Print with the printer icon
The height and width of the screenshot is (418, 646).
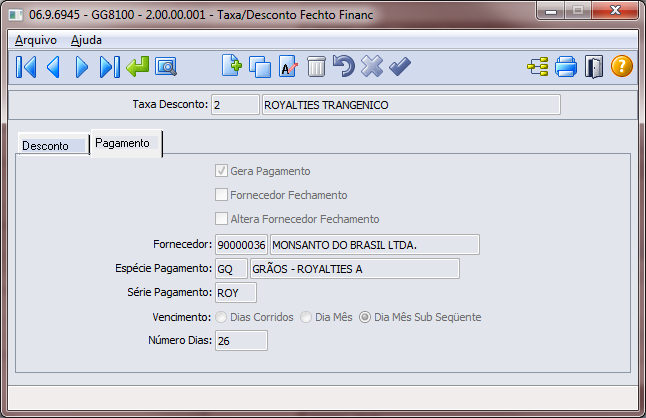[x=566, y=67]
